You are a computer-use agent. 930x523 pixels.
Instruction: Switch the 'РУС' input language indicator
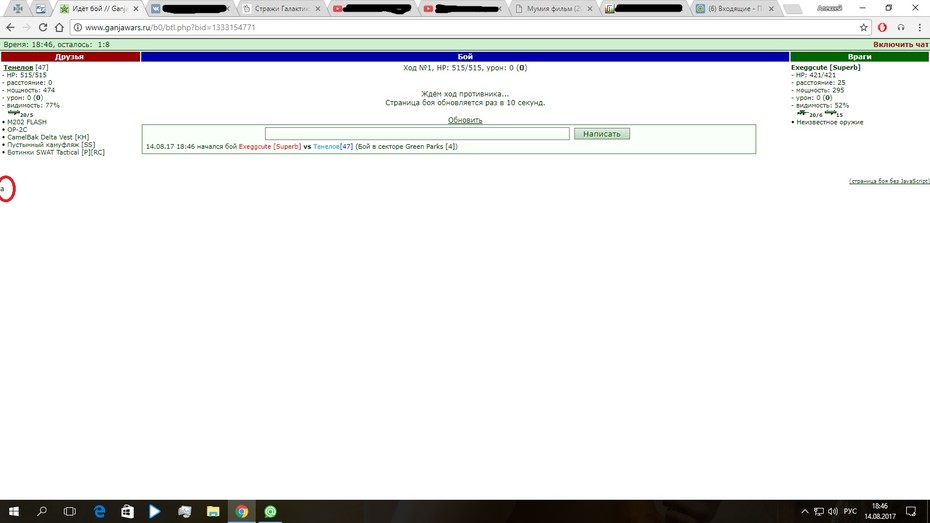click(x=851, y=511)
